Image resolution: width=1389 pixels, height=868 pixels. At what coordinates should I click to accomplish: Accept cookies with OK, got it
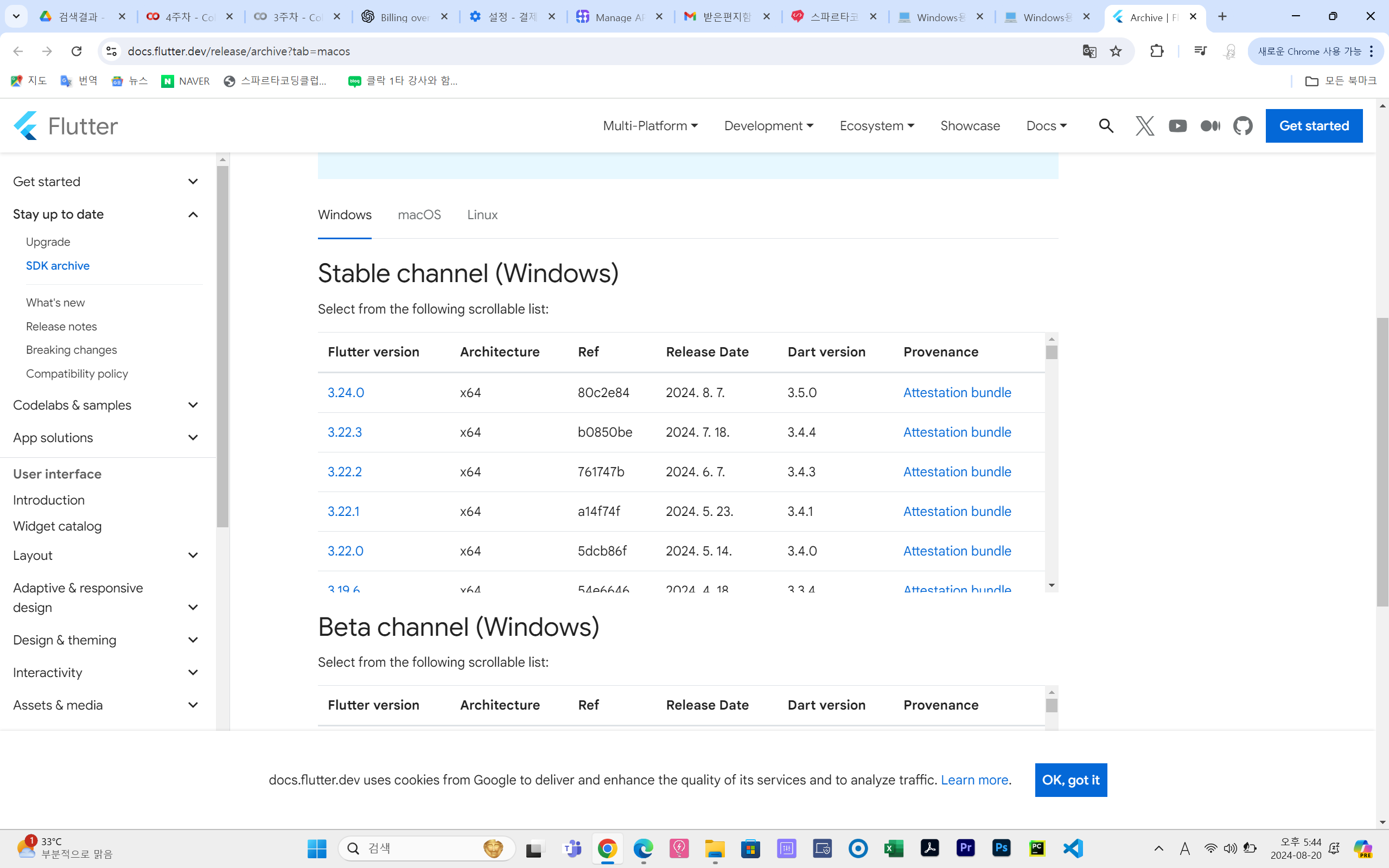[1071, 780]
